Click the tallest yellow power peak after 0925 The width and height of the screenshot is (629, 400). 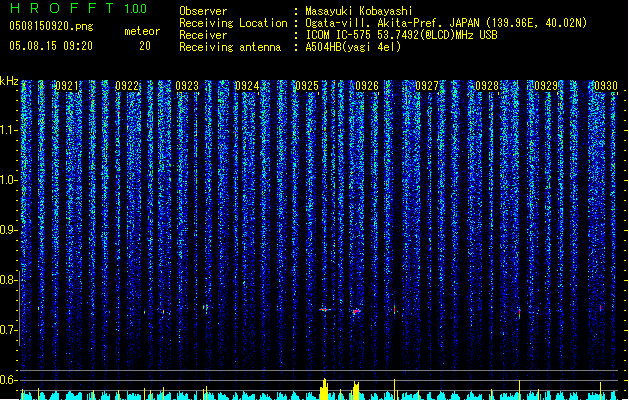(x=325, y=388)
